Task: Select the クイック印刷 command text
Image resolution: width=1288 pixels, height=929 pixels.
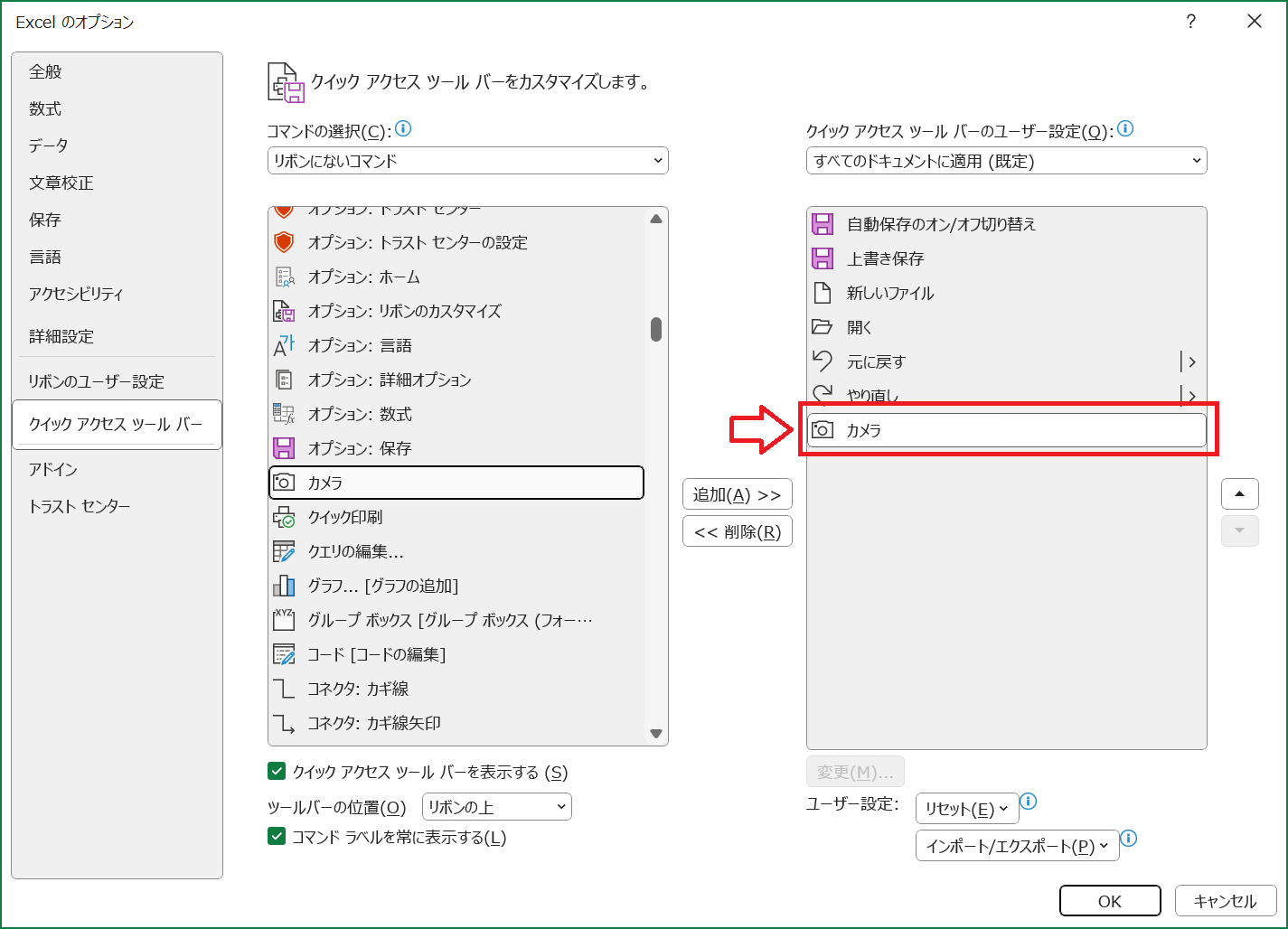Action: coord(345,517)
